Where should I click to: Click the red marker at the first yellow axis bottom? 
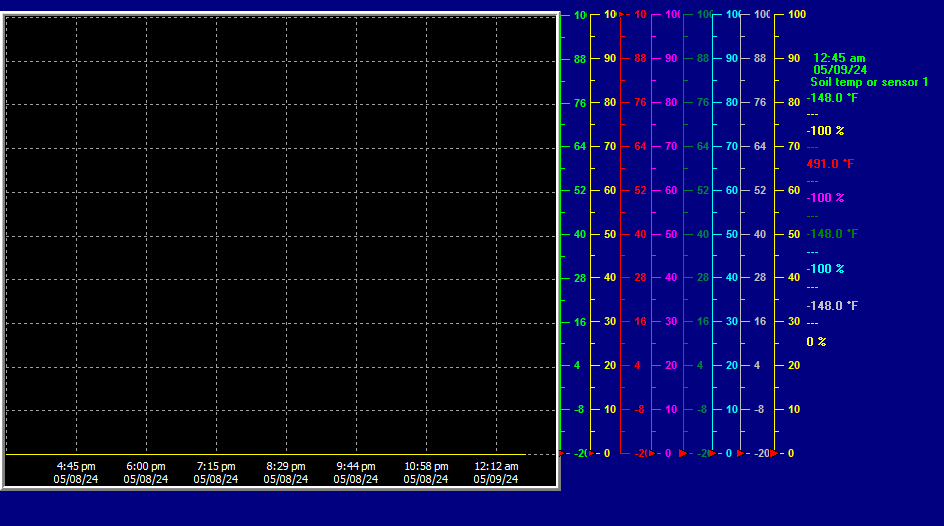[592, 453]
